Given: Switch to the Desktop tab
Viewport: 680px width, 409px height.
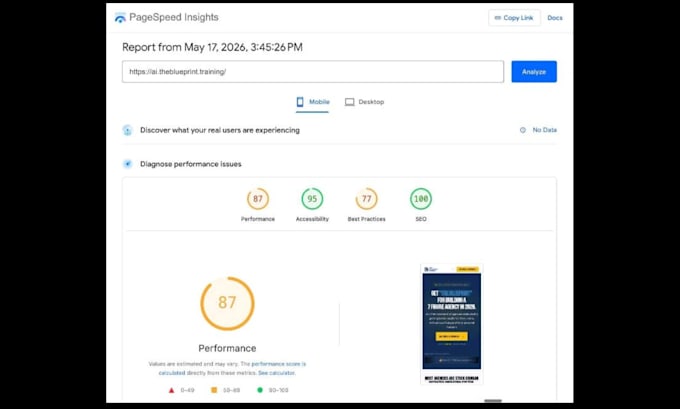Looking at the screenshot, I should tap(364, 102).
